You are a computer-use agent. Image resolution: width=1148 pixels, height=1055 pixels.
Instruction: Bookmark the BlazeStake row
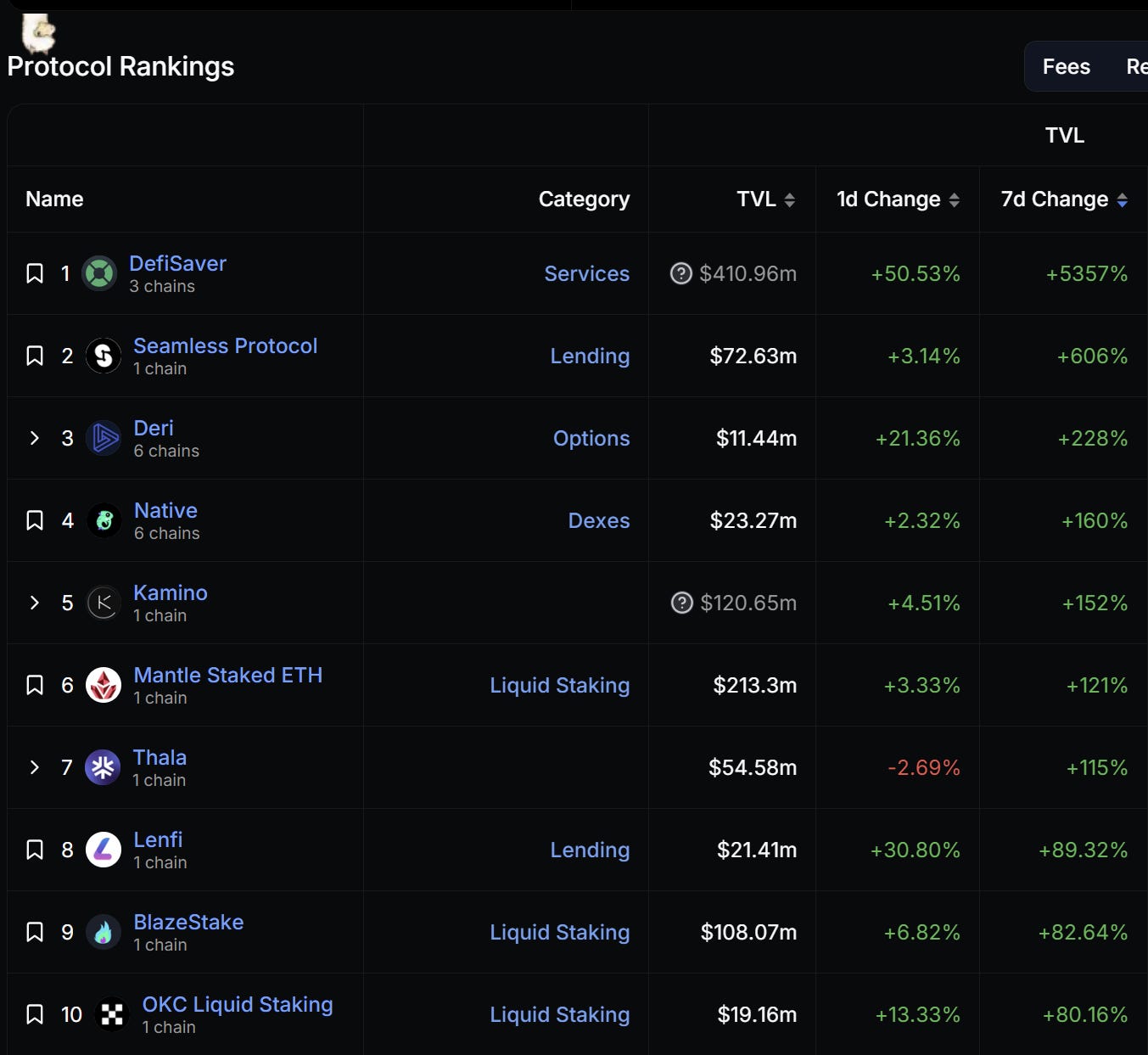35,932
